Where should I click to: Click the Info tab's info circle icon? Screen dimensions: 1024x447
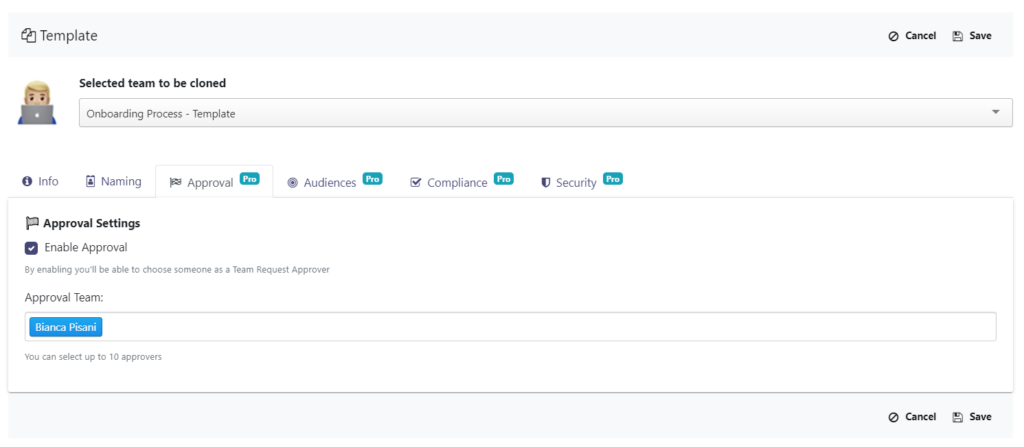27,182
